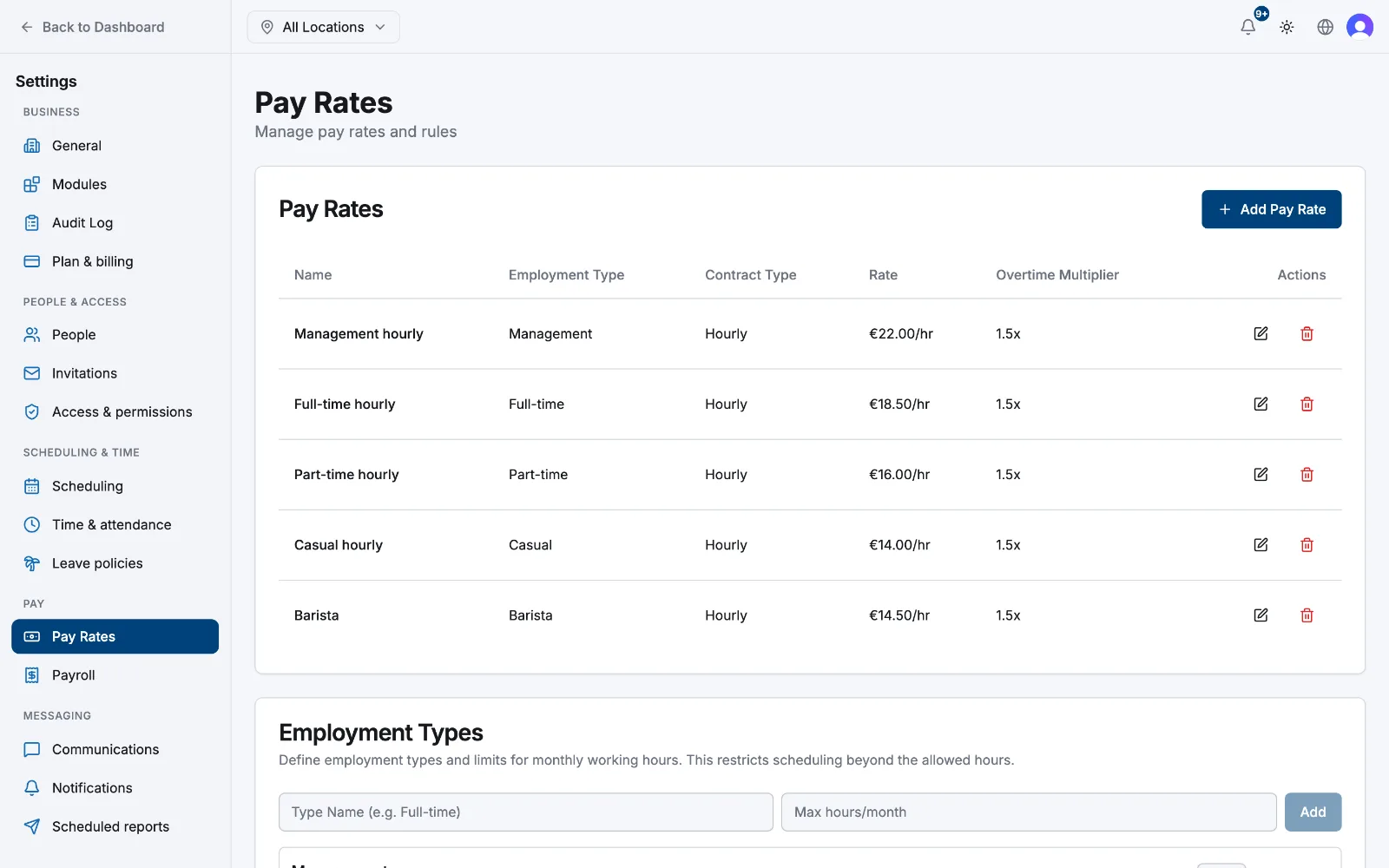Open Notifications settings
1389x868 pixels.
(x=115, y=788)
